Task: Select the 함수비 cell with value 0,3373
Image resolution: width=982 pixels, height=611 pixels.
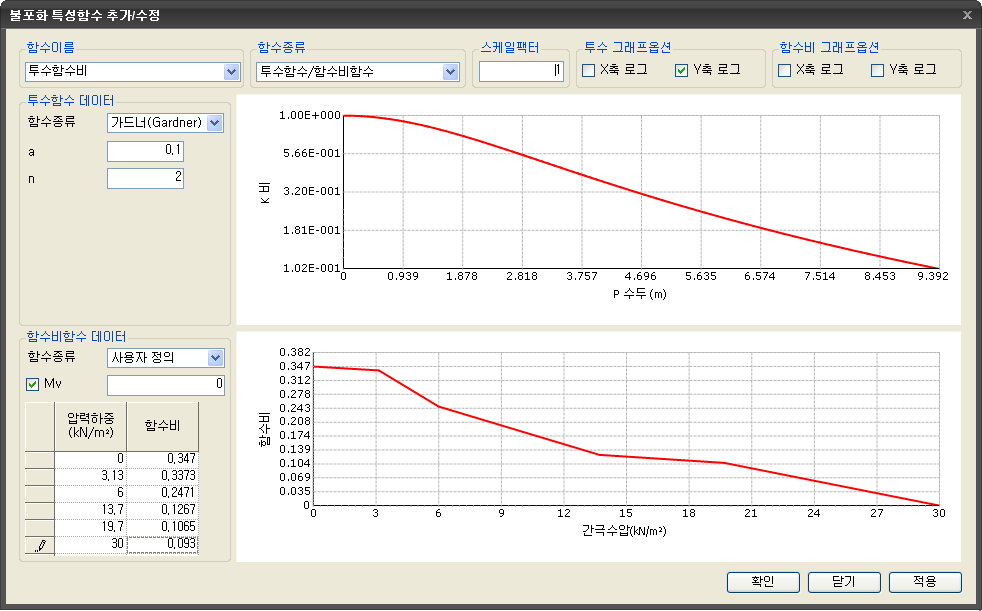Action: pyautogui.click(x=162, y=476)
